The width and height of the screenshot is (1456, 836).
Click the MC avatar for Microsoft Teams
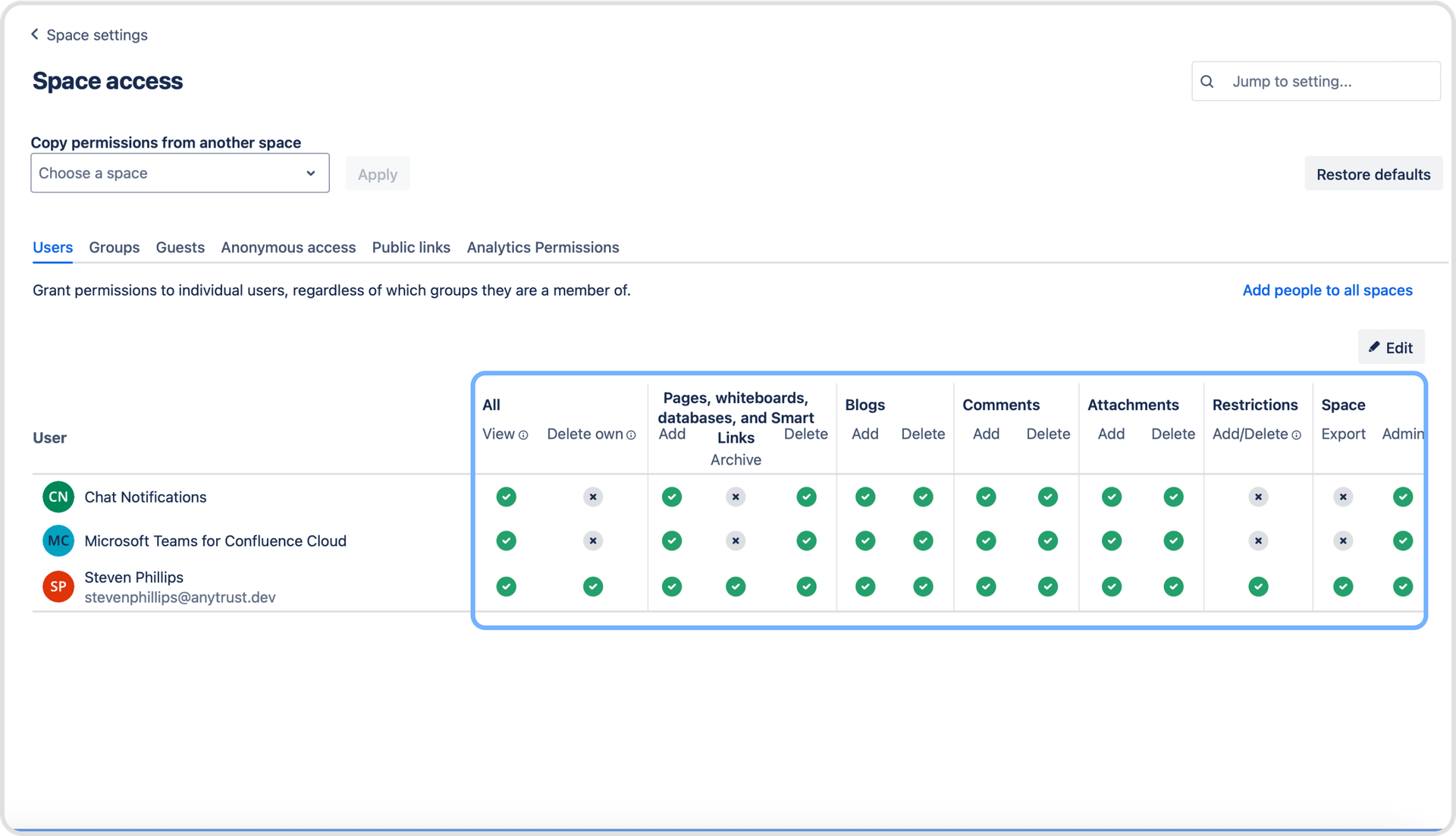tap(58, 541)
